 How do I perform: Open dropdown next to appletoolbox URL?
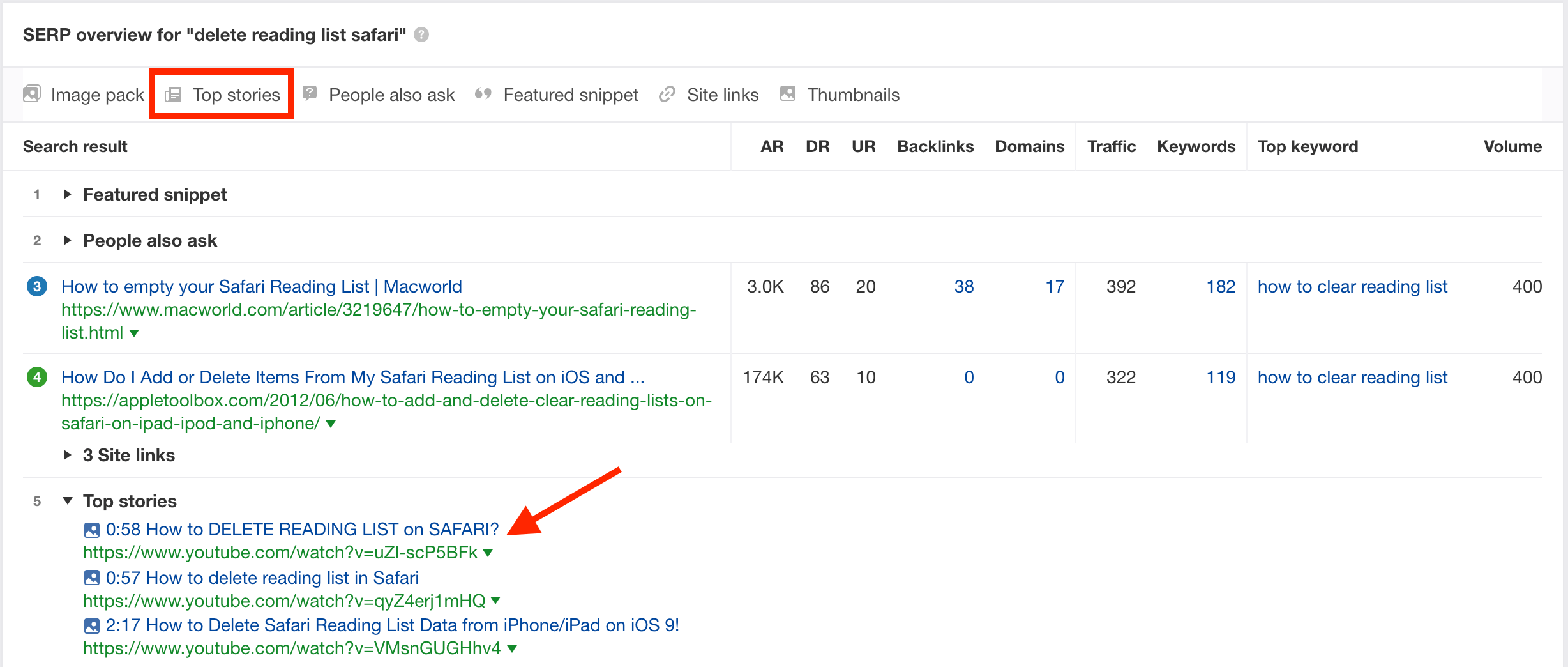331,424
